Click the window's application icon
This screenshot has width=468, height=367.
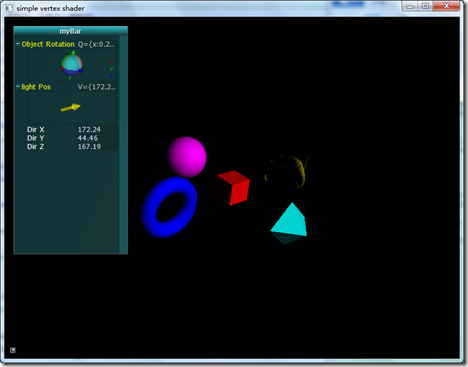(x=9, y=8)
